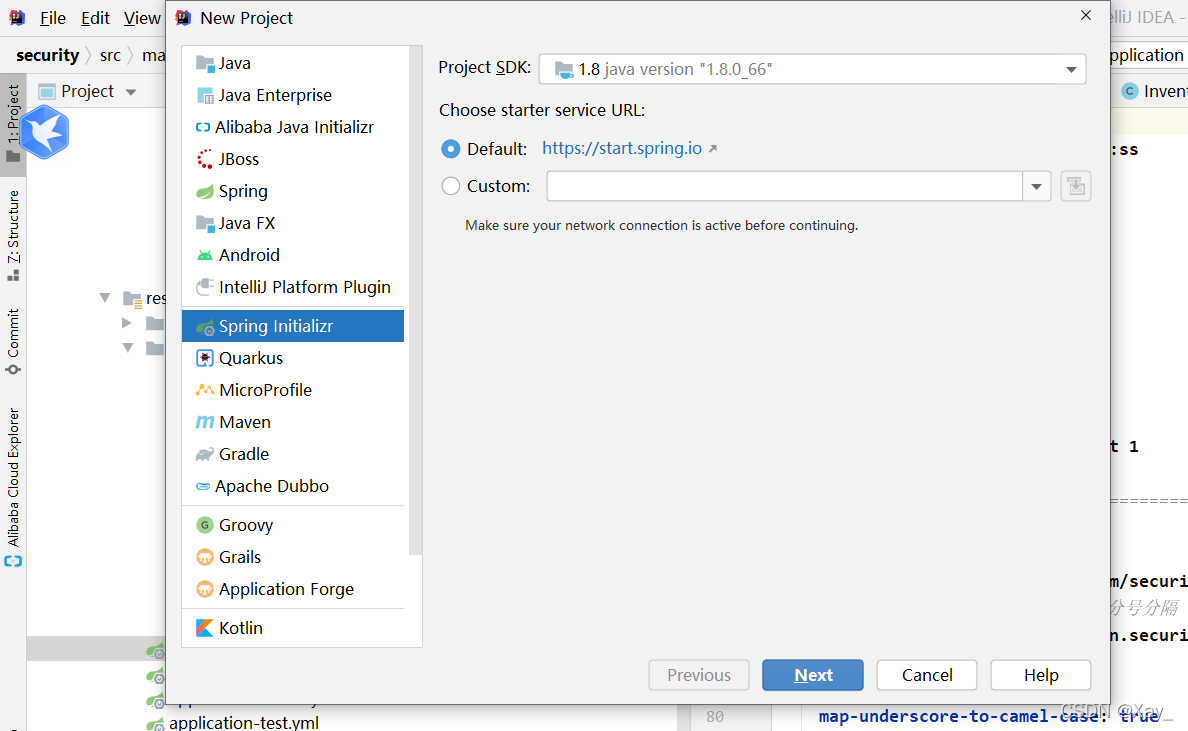1188x731 pixels.
Task: Select Groovy project type
Action: (292, 525)
